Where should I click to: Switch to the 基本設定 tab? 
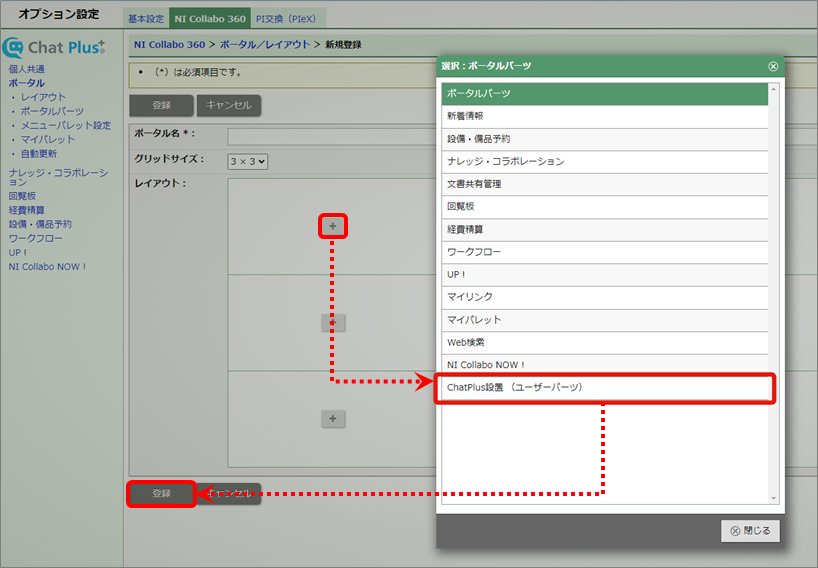point(146,19)
